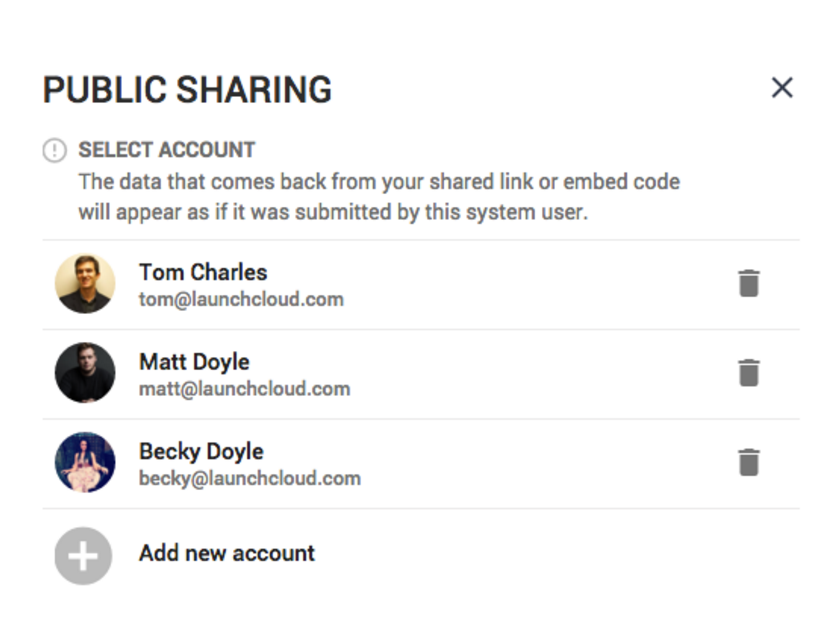Choose the Becky Doyle account name

(x=201, y=452)
